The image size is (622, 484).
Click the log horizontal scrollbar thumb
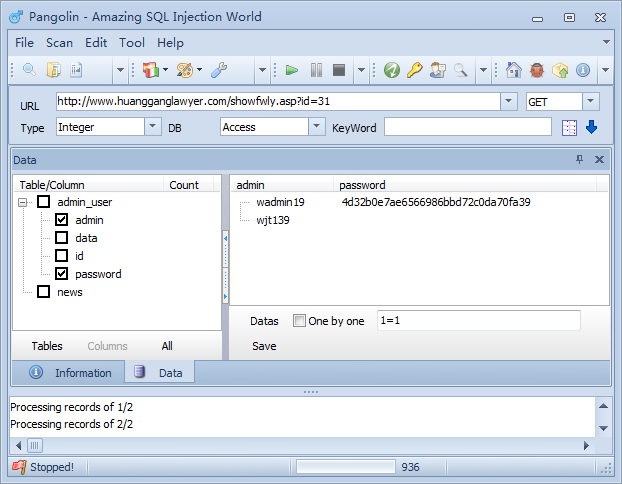point(35,446)
